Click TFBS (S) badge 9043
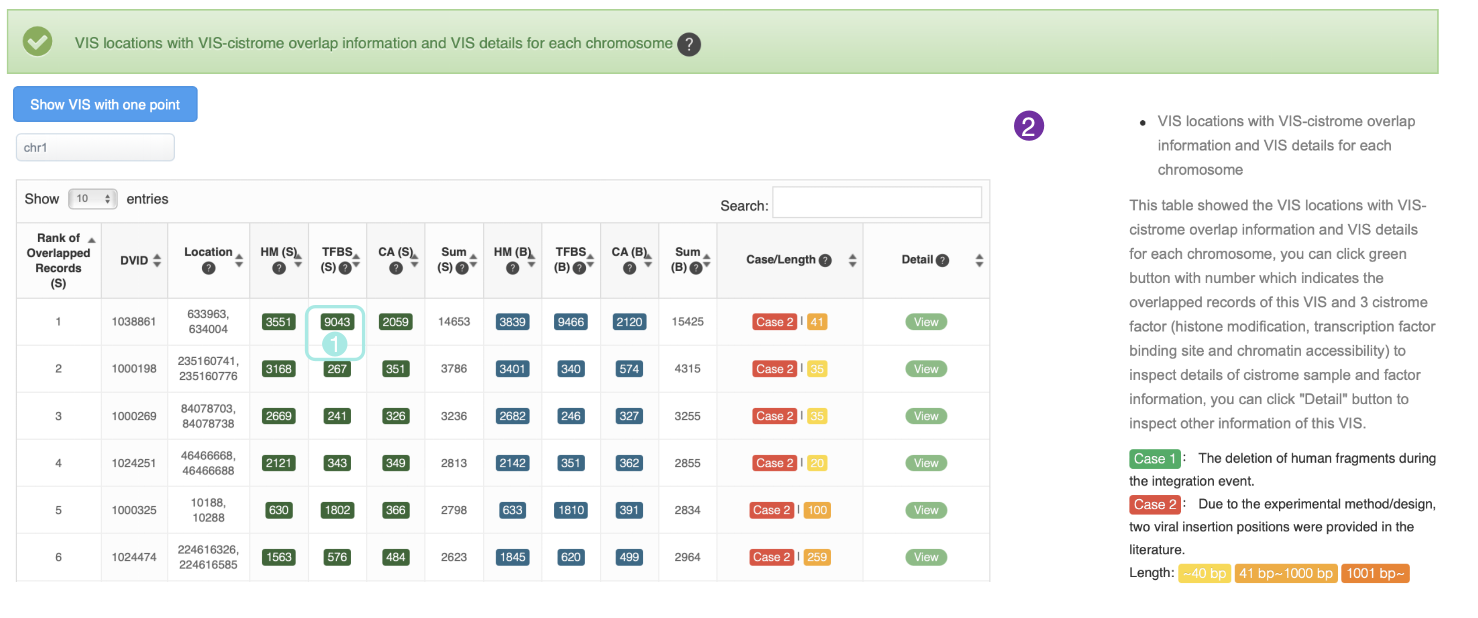This screenshot has width=1478, height=618. [x=337, y=322]
